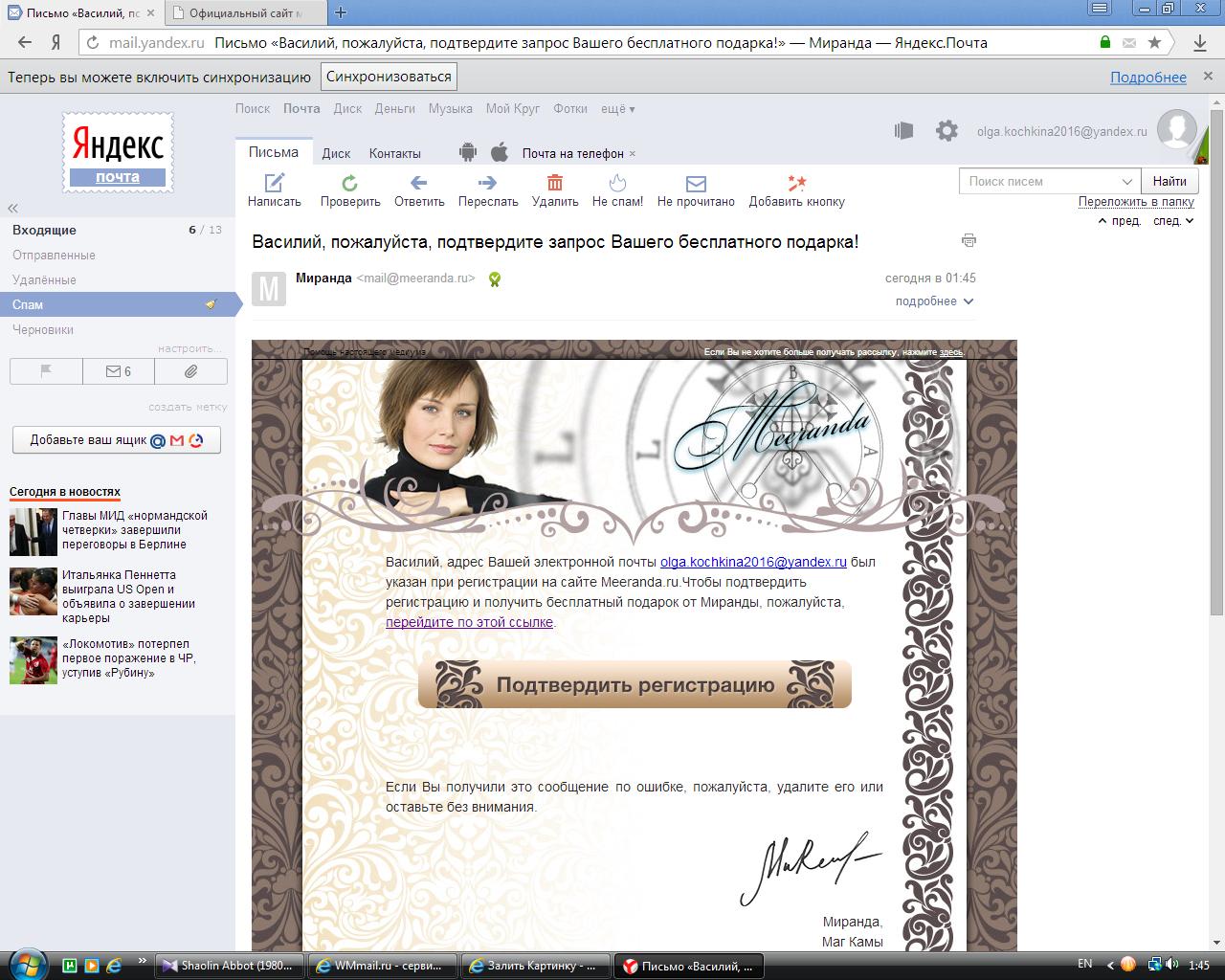Click the Синхронизоваться button

(389, 77)
